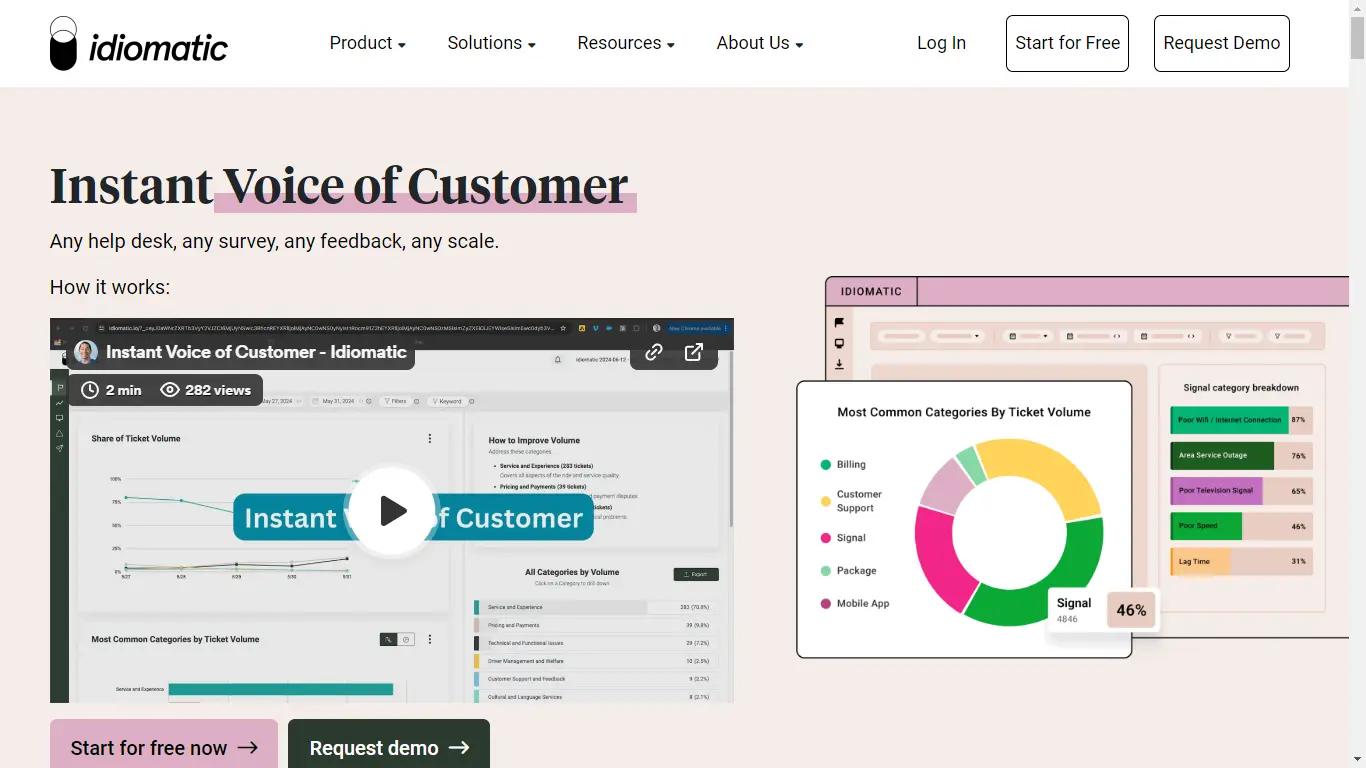Expand the Product menu

368,43
